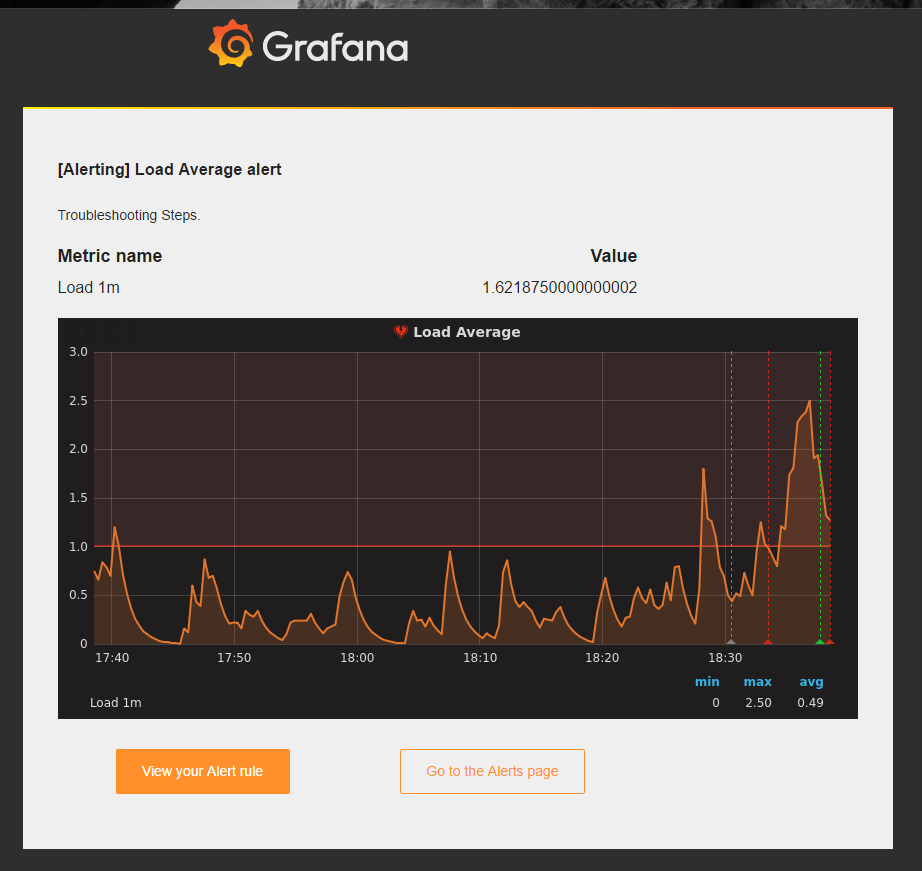922x871 pixels.
Task: Open the Go to the Alerts page link
Action: click(x=492, y=771)
